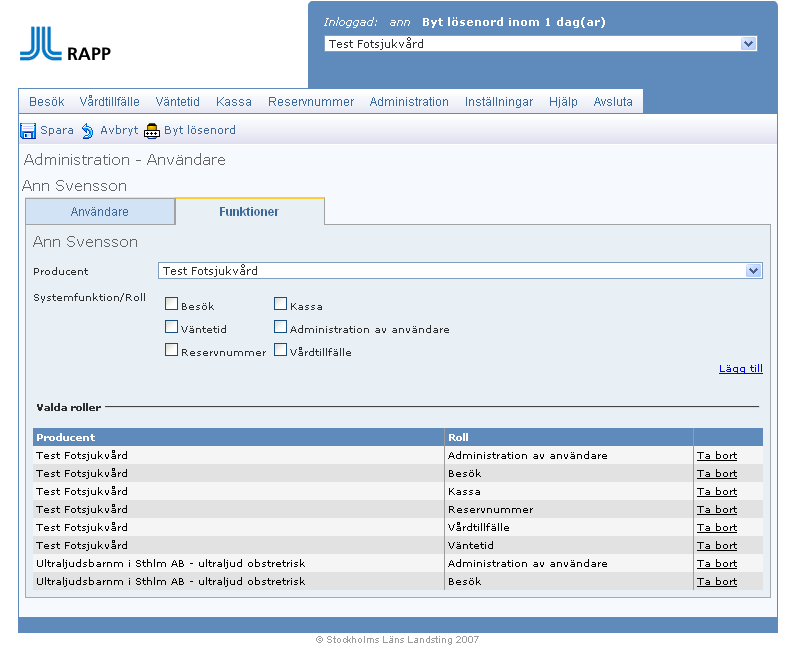The width and height of the screenshot is (801, 652).
Task: Click the Byt lösenord toolbar text
Action: coord(200,130)
